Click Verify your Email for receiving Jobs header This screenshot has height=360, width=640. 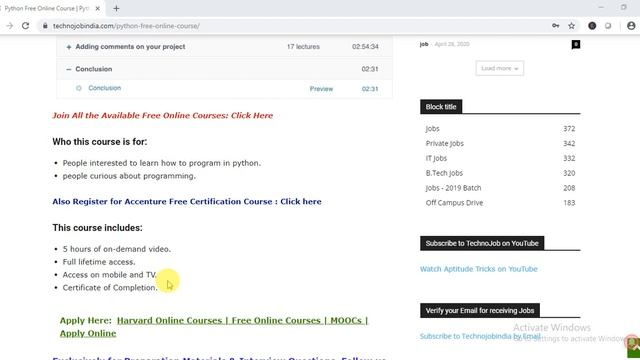point(480,311)
